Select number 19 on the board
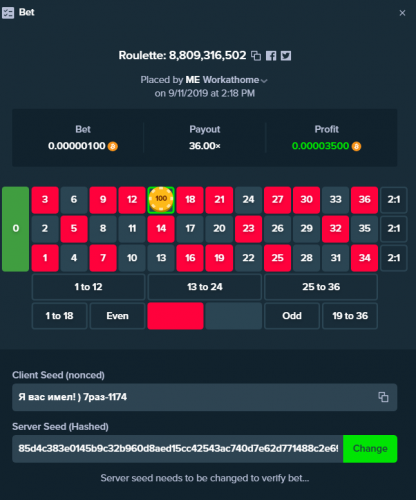416x500 pixels. [219, 258]
